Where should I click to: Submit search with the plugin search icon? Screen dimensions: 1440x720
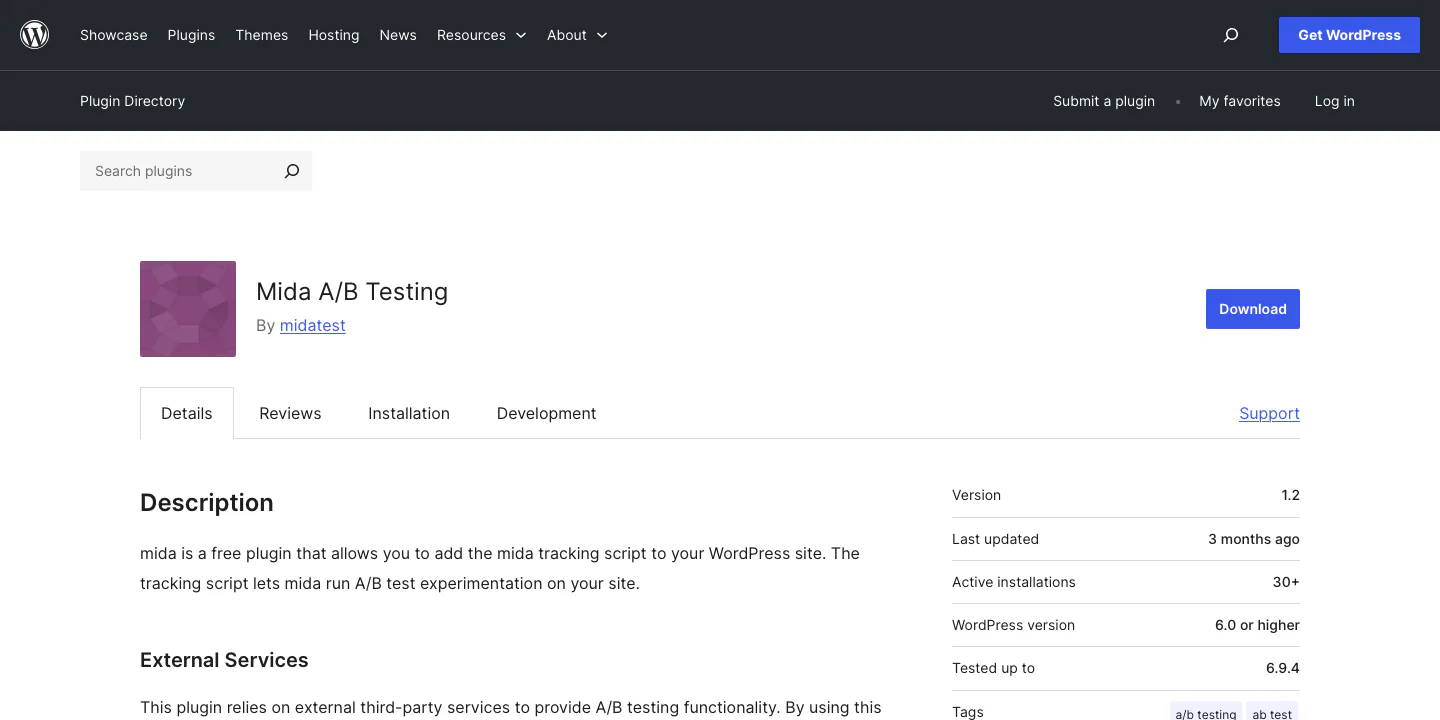coord(292,171)
